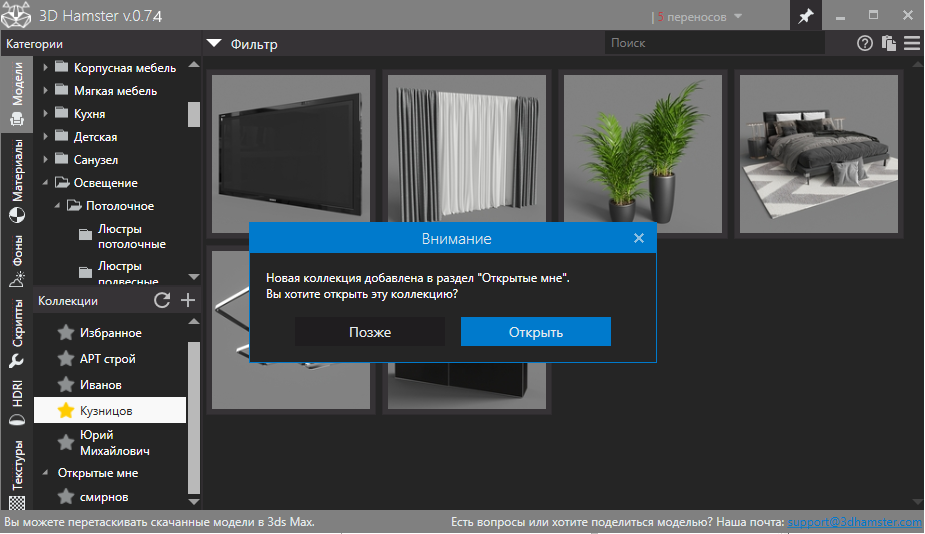Click the star icon next to смирнов

pyautogui.click(x=66, y=497)
